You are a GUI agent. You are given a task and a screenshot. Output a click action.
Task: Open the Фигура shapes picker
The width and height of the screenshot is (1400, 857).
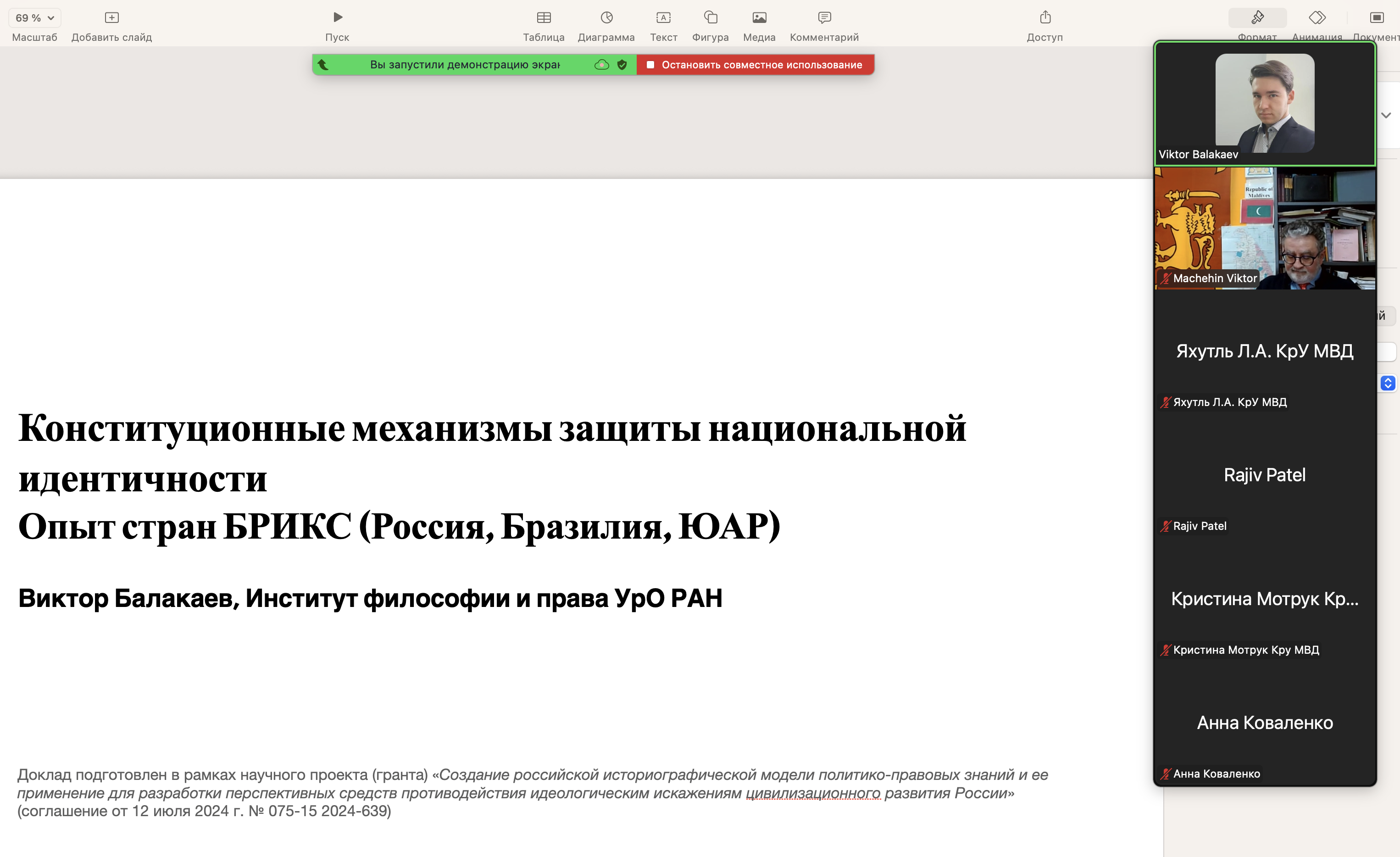click(710, 17)
